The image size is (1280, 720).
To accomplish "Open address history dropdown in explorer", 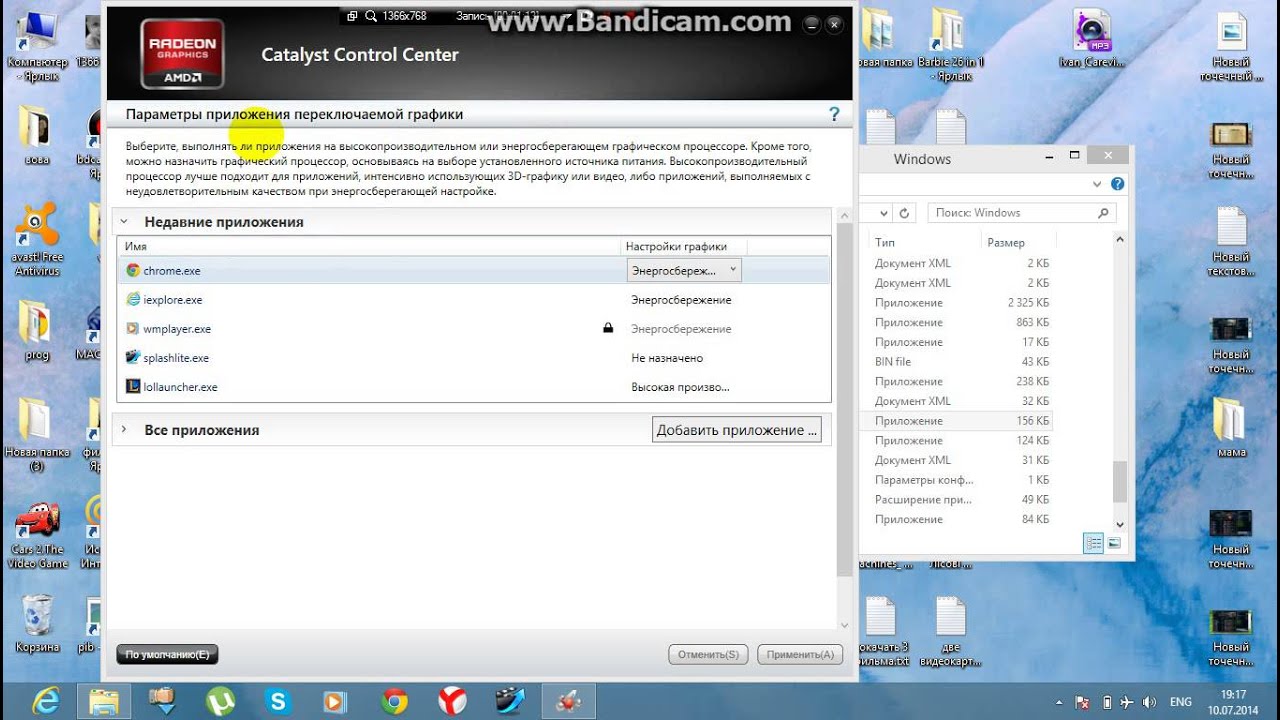I will (x=883, y=213).
